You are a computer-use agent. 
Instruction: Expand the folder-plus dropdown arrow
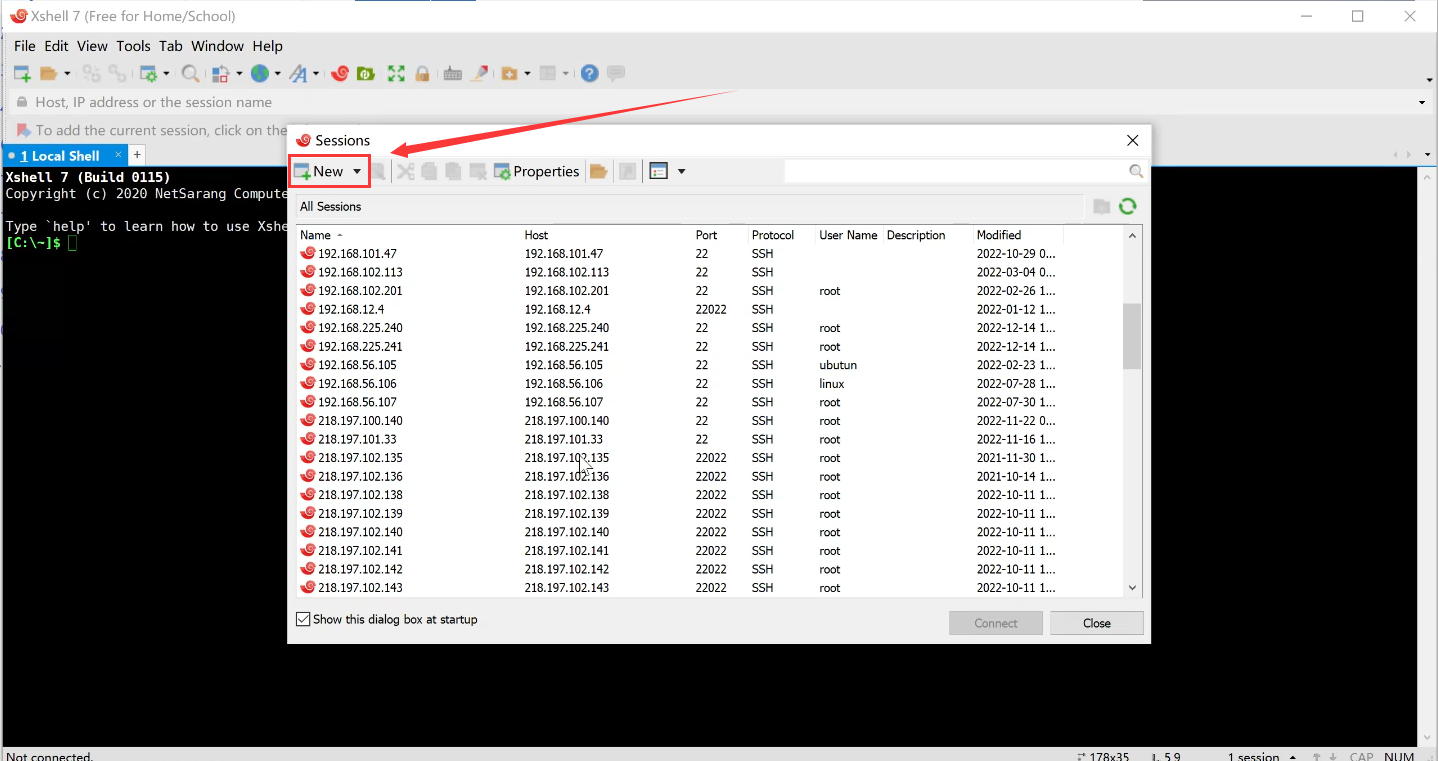527,74
